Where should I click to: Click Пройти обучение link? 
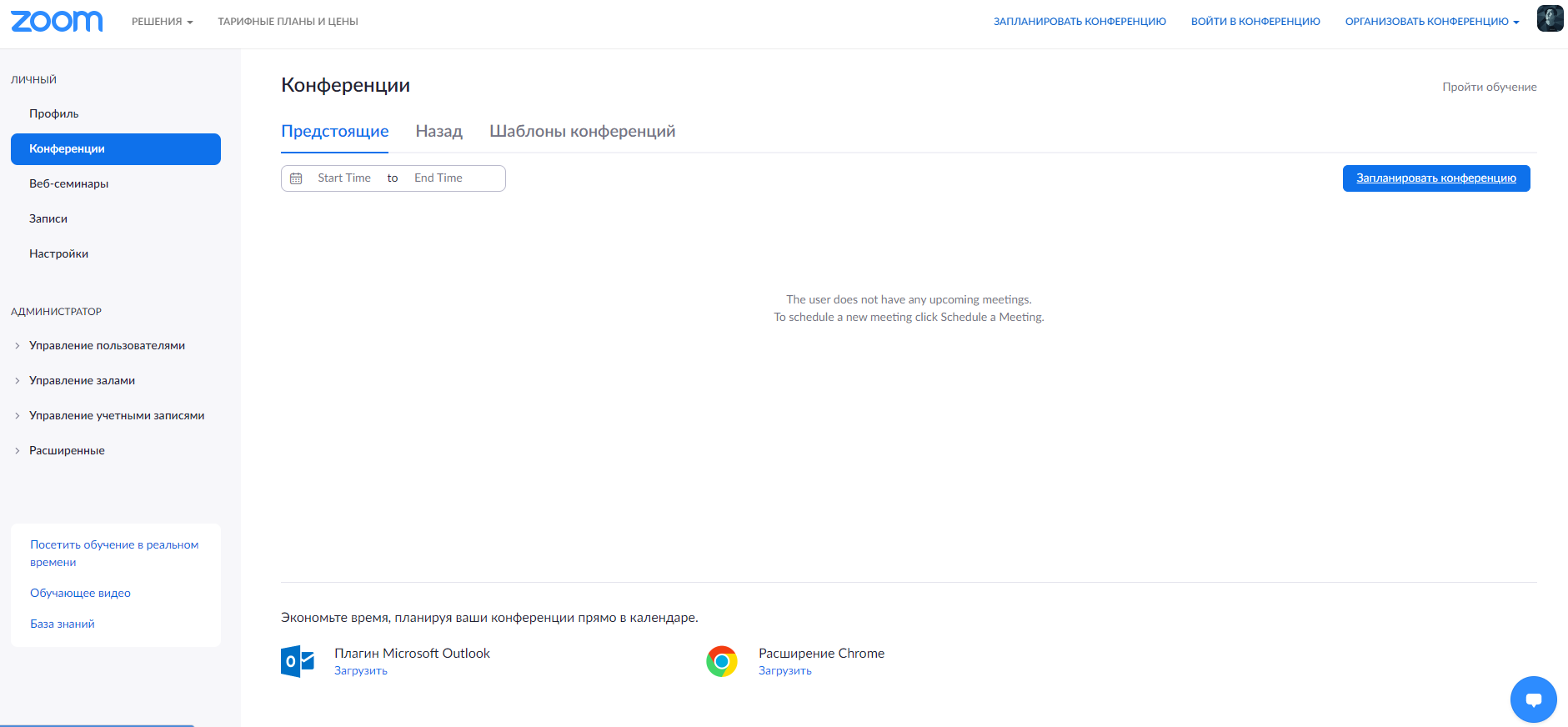pos(1490,87)
